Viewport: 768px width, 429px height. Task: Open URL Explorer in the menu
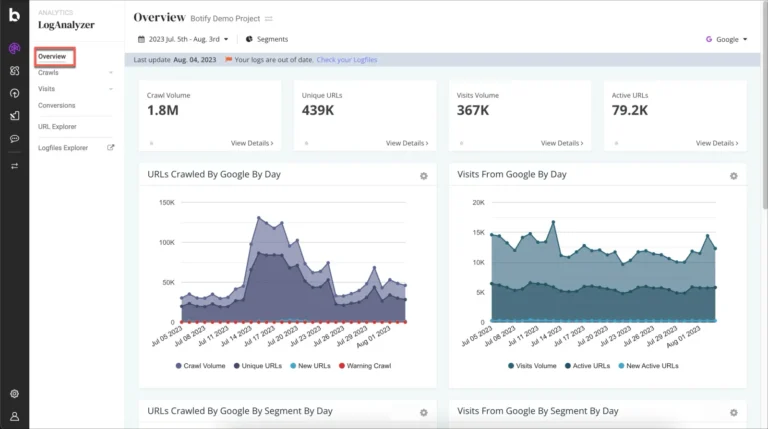point(57,126)
